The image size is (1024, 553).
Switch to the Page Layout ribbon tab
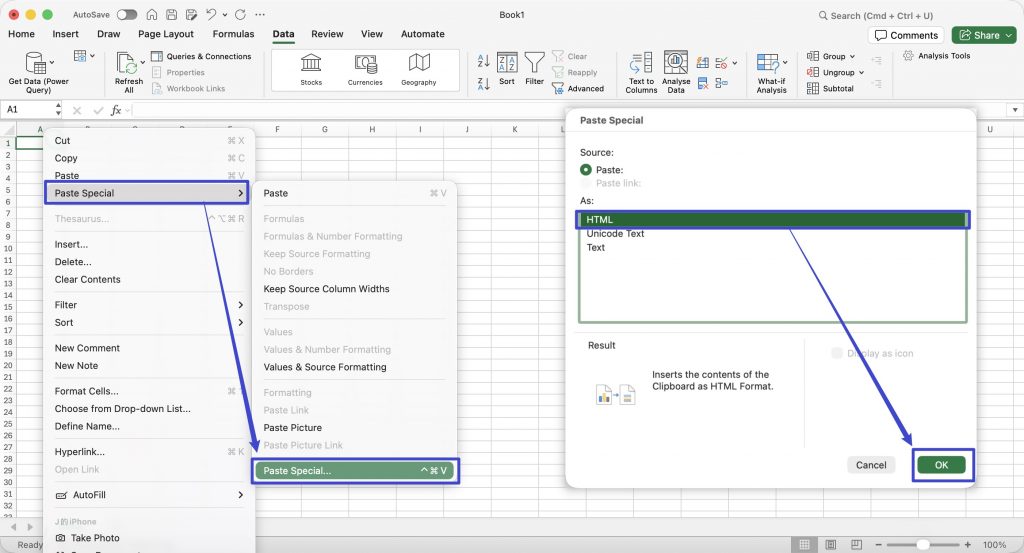click(x=166, y=34)
